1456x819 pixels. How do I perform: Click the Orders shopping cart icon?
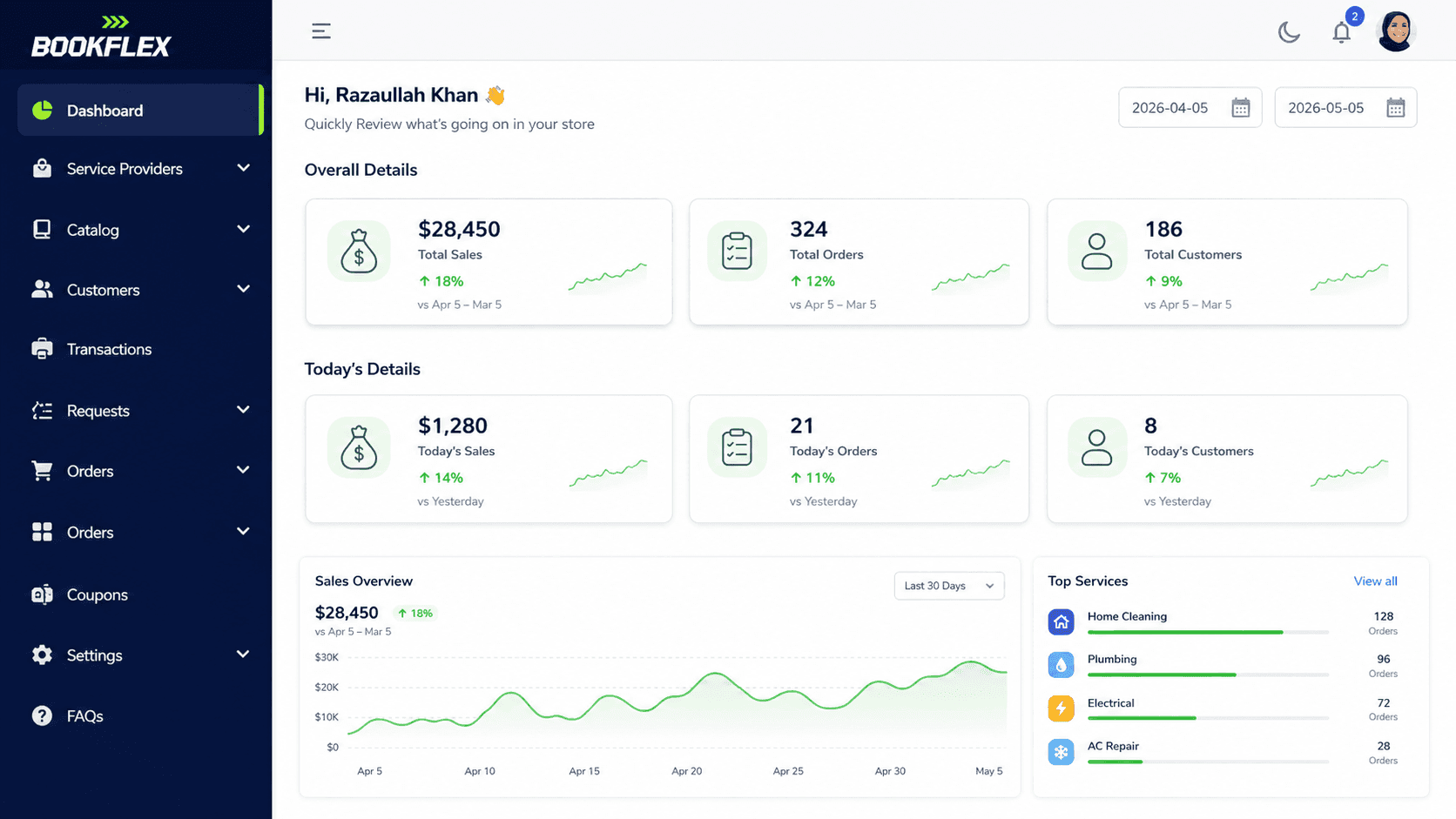(x=42, y=471)
